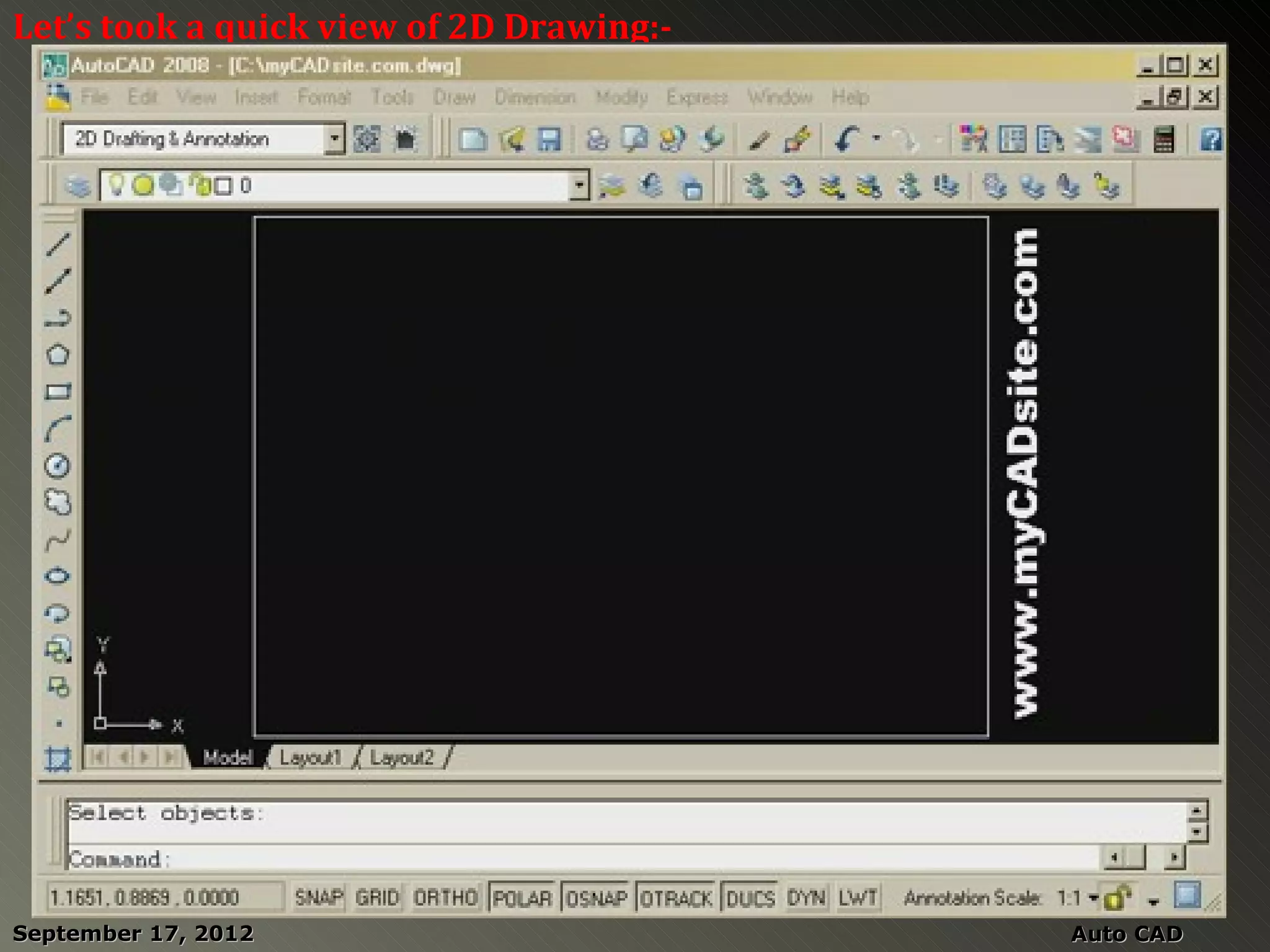
Task: Toggle SNAP mode in status bar
Action: (x=319, y=897)
